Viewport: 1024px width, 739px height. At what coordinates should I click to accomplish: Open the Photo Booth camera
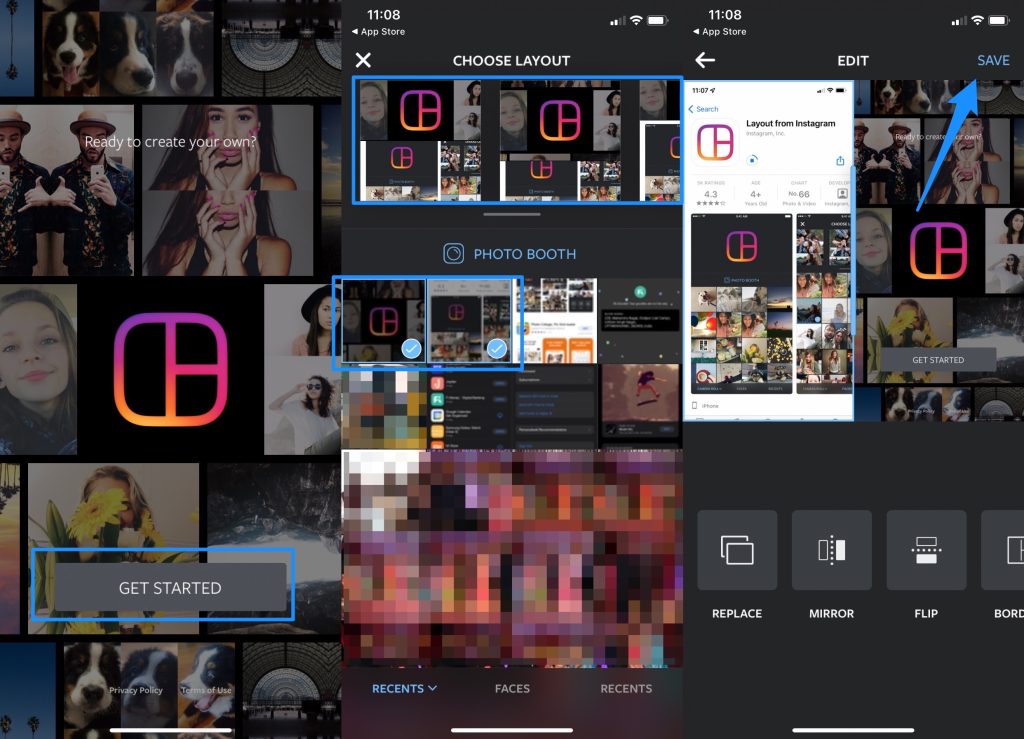510,254
